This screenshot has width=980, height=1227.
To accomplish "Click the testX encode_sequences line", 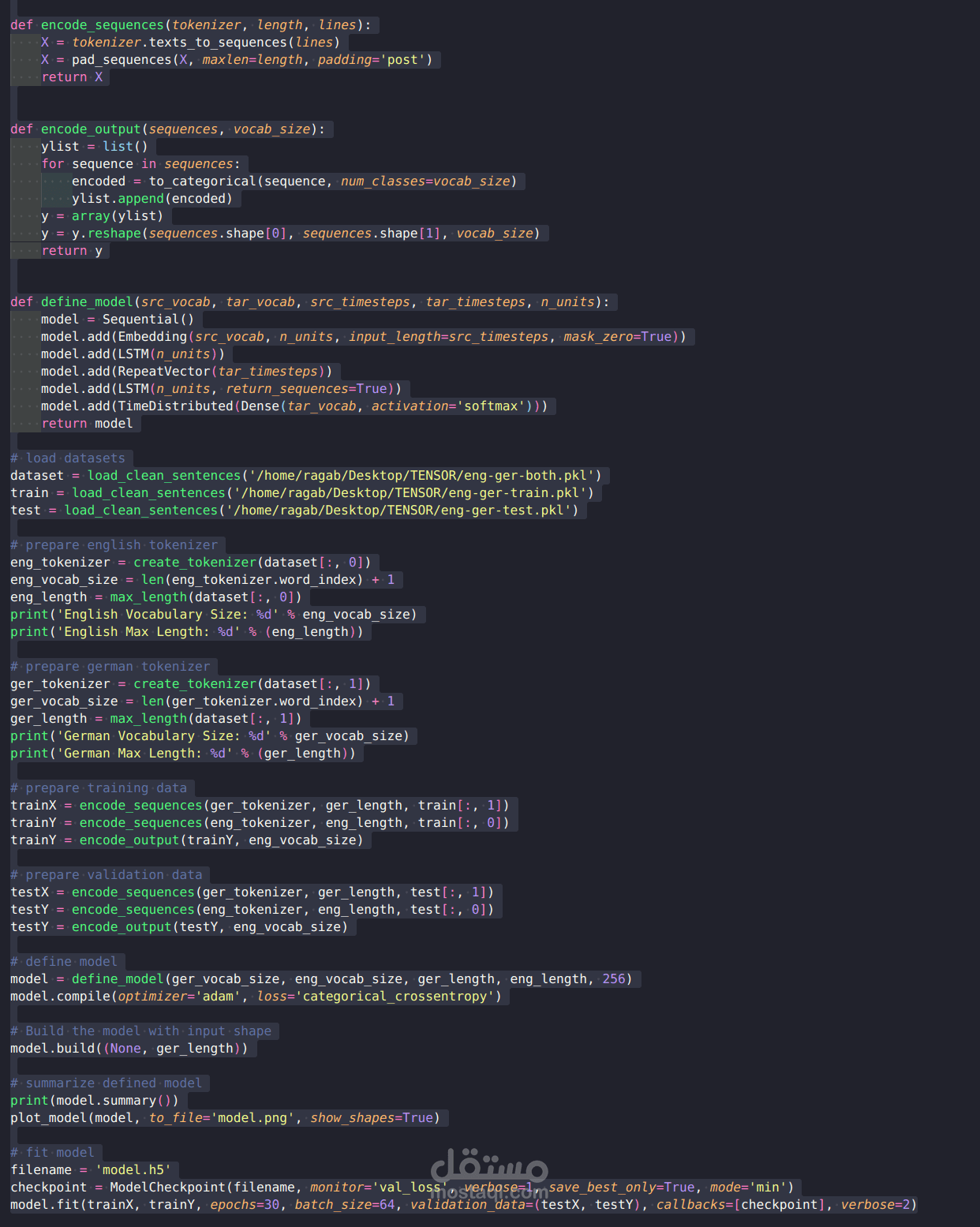I will [x=252, y=892].
